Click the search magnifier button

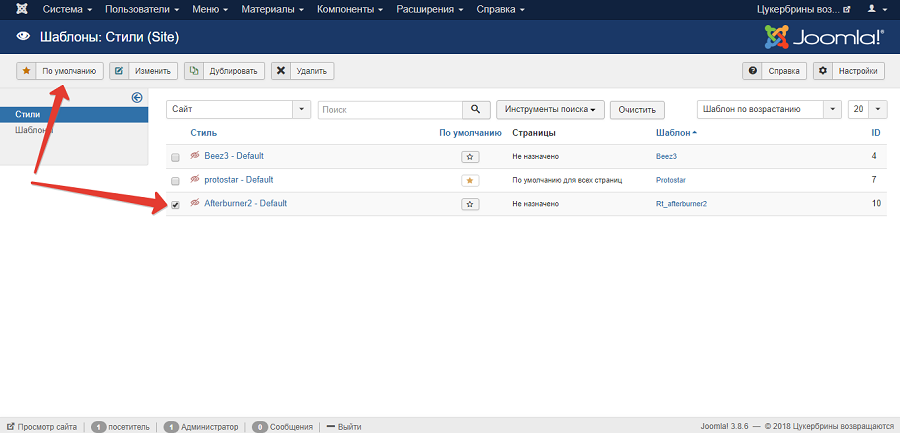pyautogui.click(x=476, y=109)
